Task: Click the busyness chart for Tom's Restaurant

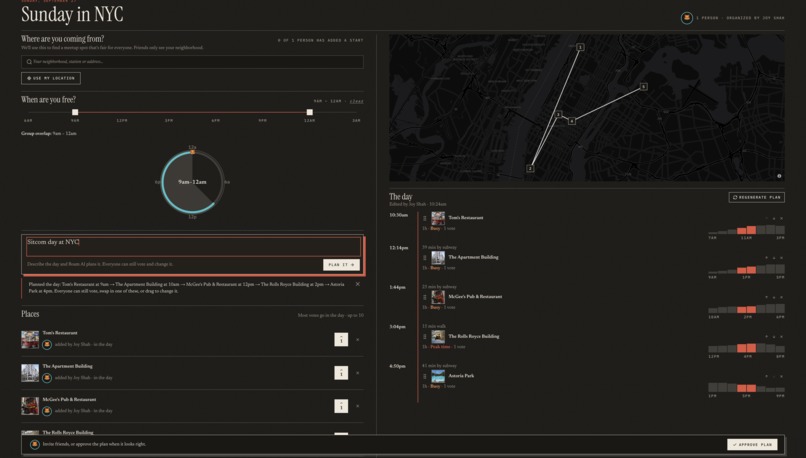Action: coord(746,230)
